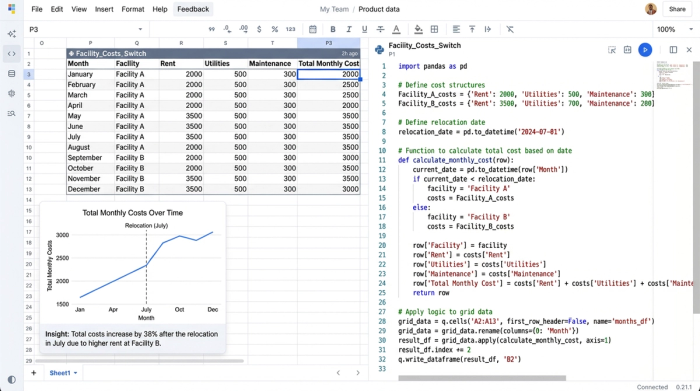
Task: Toggle underline formatting
Action: 364,29
